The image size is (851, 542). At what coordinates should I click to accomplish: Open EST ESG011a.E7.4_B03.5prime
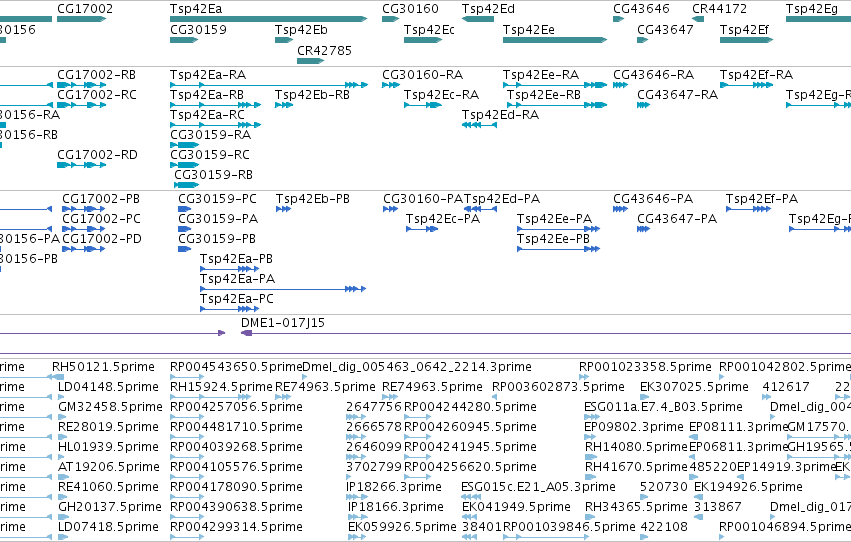tap(663, 407)
